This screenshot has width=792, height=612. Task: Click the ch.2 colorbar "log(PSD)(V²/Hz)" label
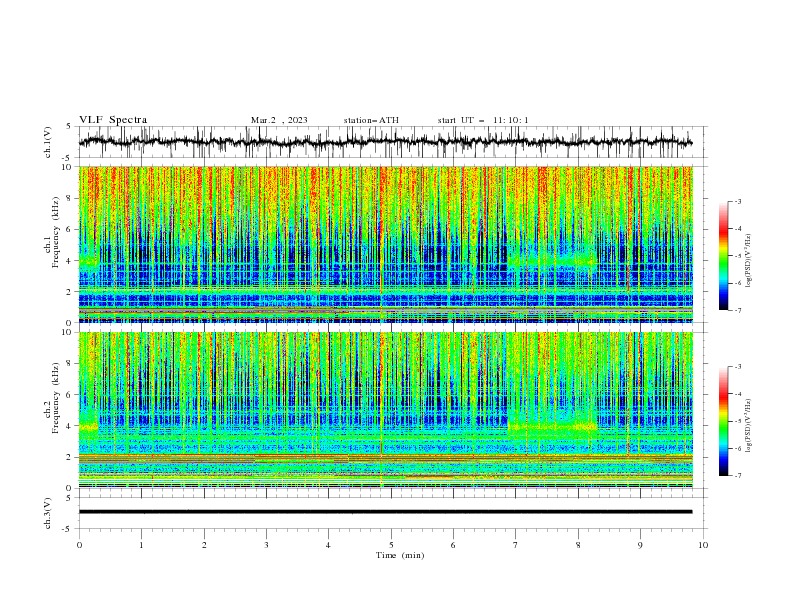(748, 425)
